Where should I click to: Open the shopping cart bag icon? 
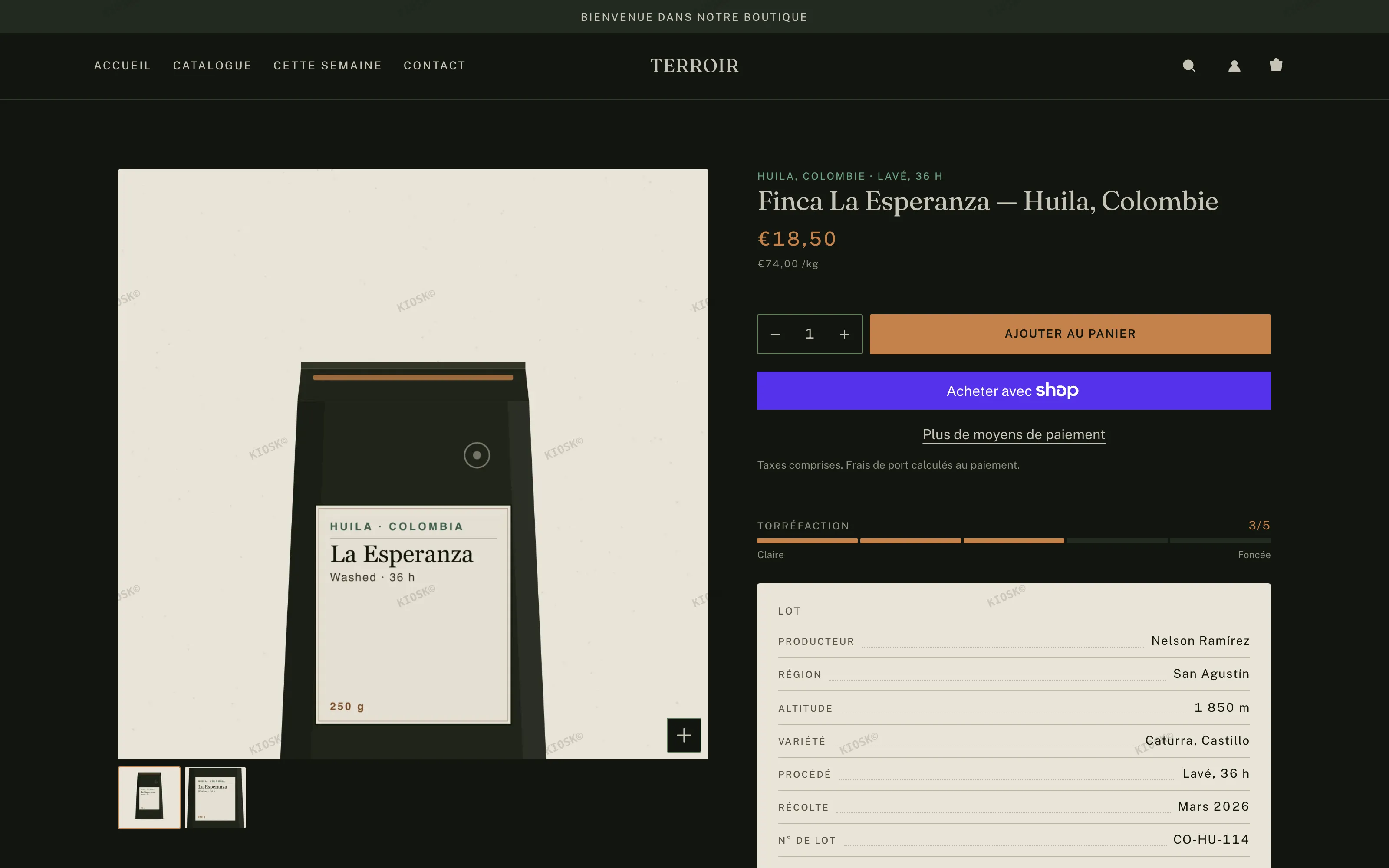1275,65
